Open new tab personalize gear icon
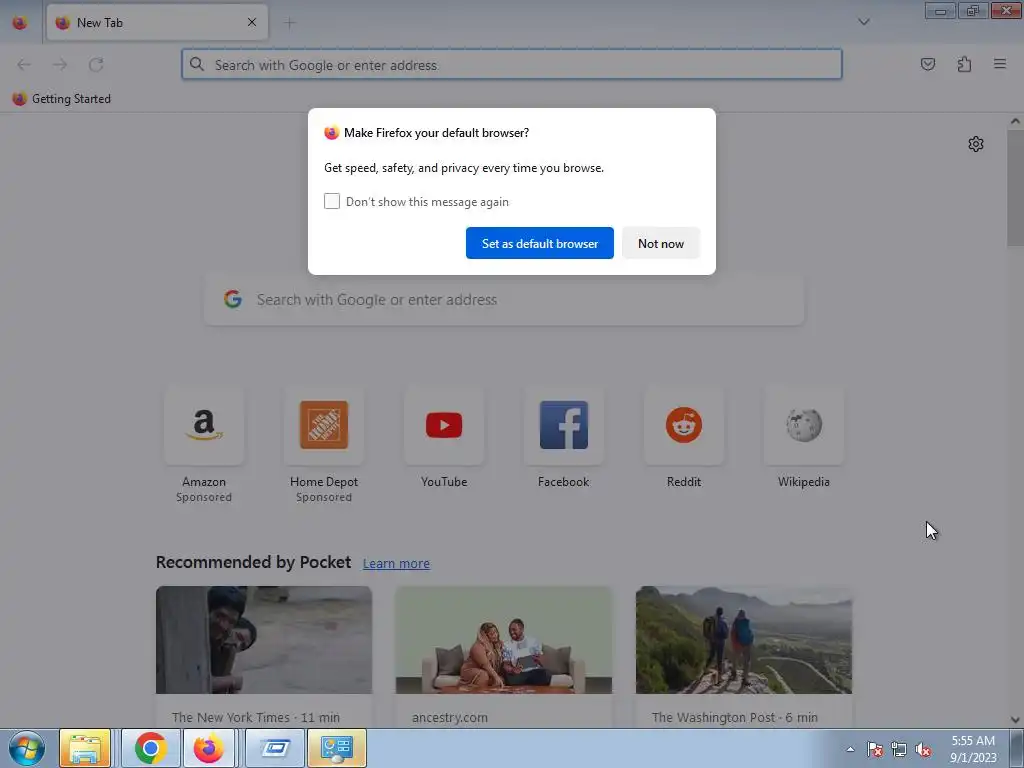This screenshot has width=1024, height=768. point(976,144)
